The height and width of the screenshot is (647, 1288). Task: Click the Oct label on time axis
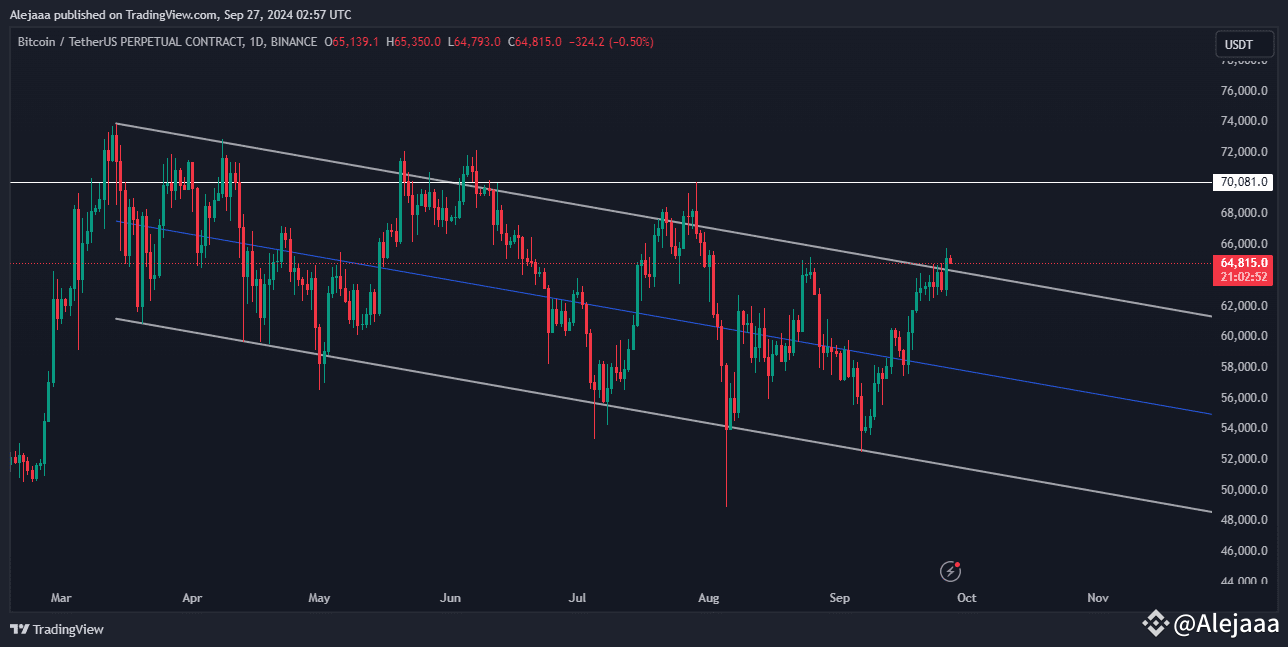tap(966, 598)
